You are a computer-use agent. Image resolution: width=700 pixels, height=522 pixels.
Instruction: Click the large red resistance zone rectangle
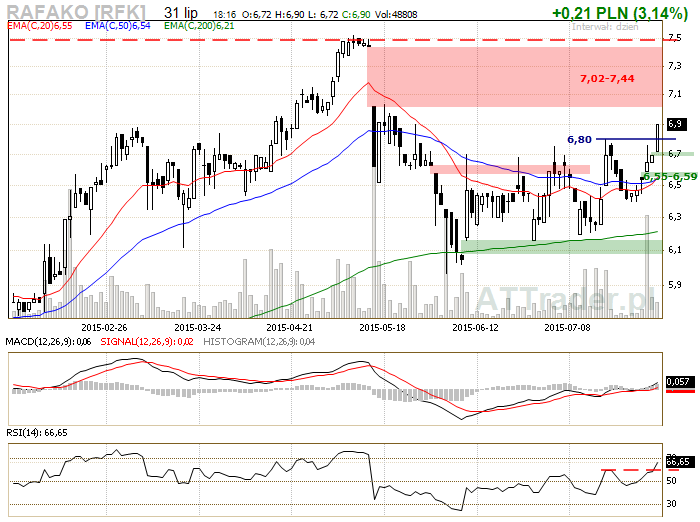point(514,77)
